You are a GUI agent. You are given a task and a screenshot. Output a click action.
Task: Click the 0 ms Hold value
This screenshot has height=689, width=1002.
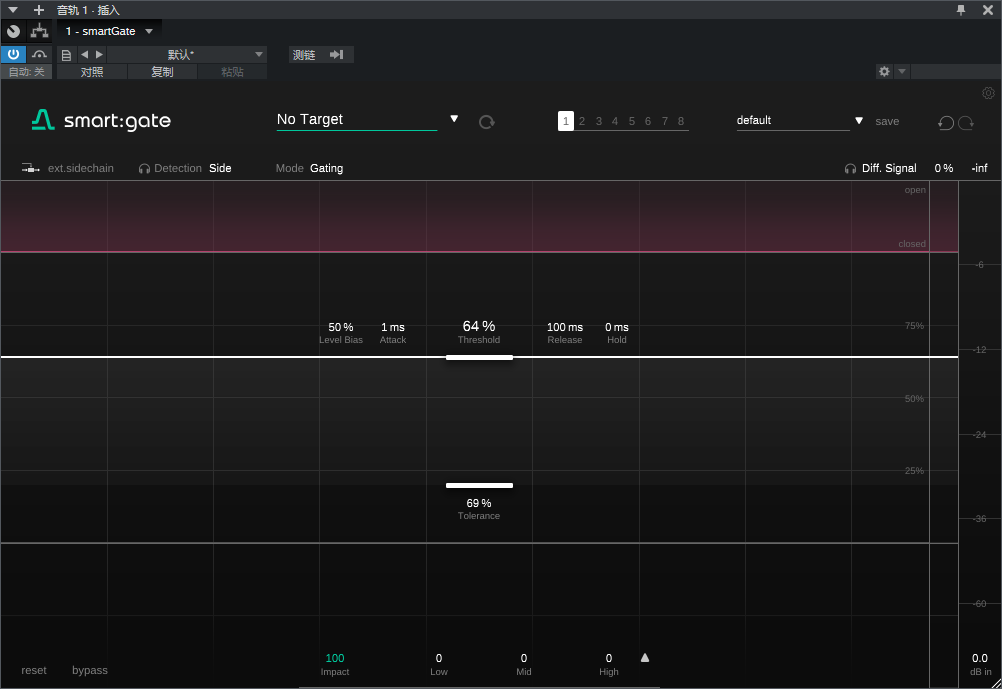[617, 327]
